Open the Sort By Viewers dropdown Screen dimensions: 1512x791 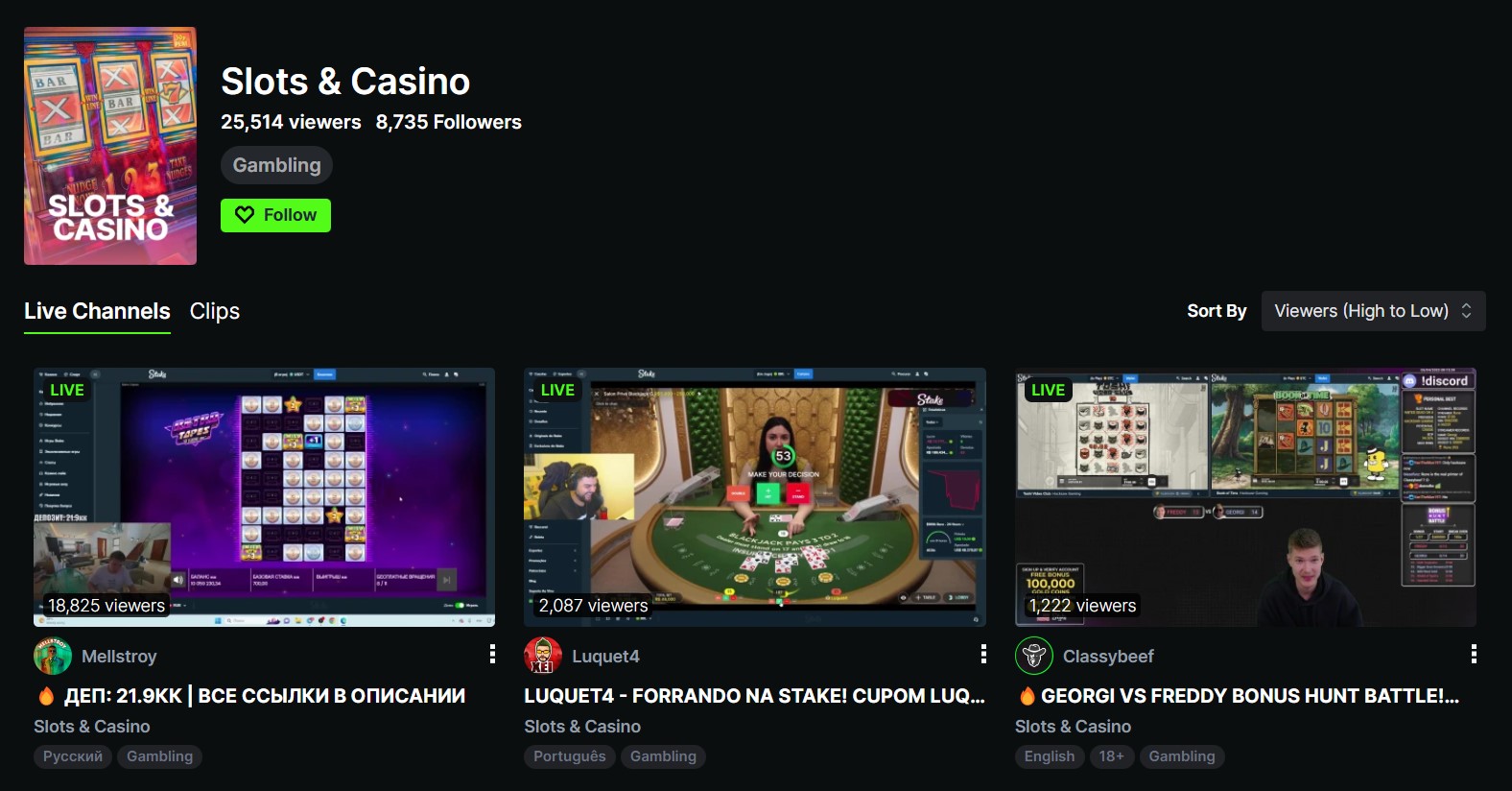(1373, 311)
